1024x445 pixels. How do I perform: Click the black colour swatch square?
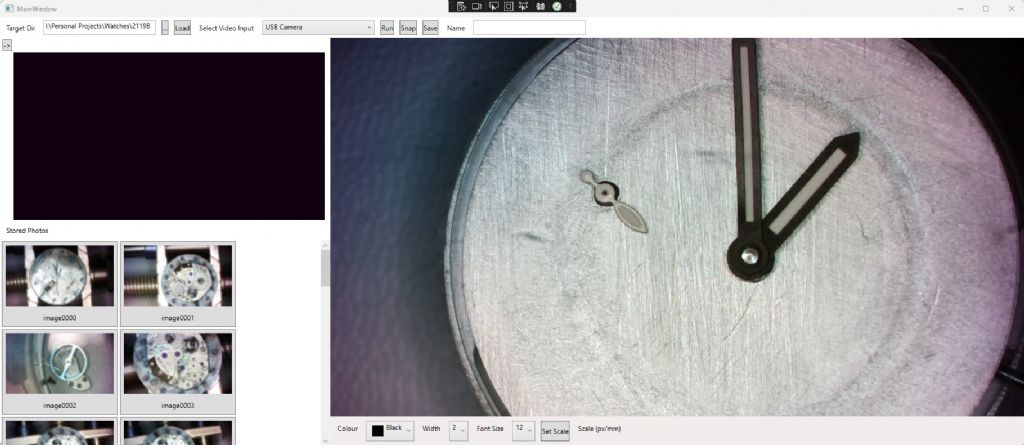tap(377, 431)
